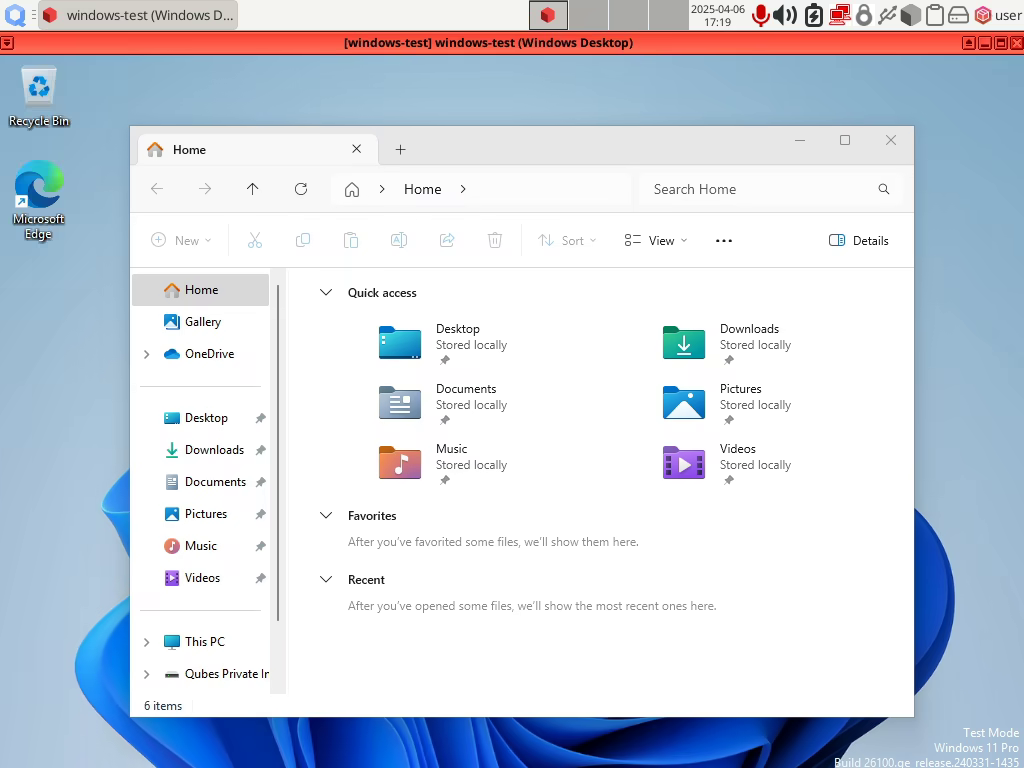Open the See more menu with three dots
The width and height of the screenshot is (1024, 768).
[724, 240]
